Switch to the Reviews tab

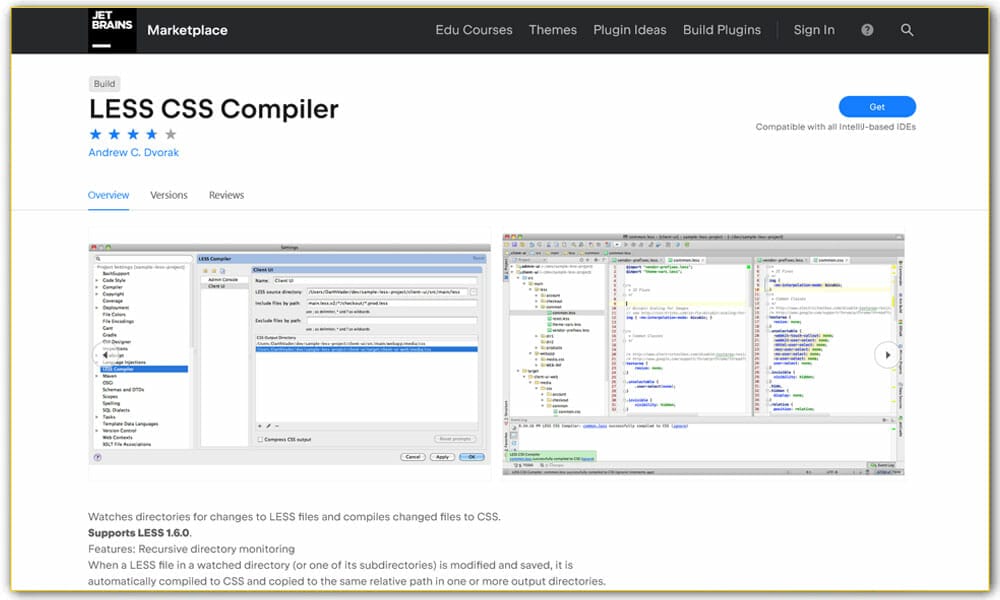click(225, 195)
